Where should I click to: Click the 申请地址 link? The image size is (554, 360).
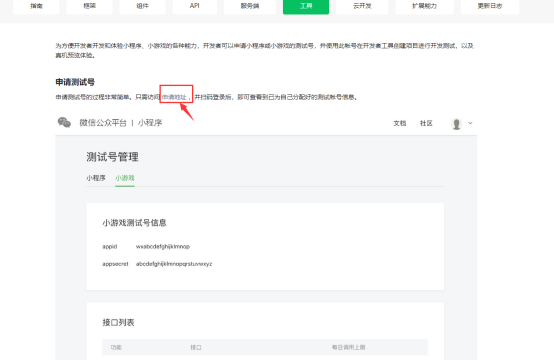point(174,97)
